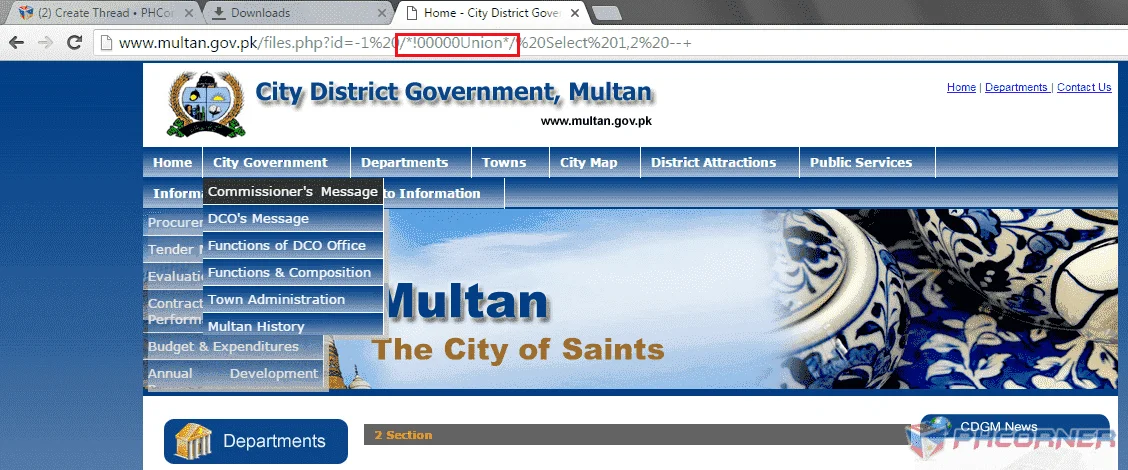Select Functions & Composition entry
This screenshot has width=1128, height=470.
click(x=293, y=273)
